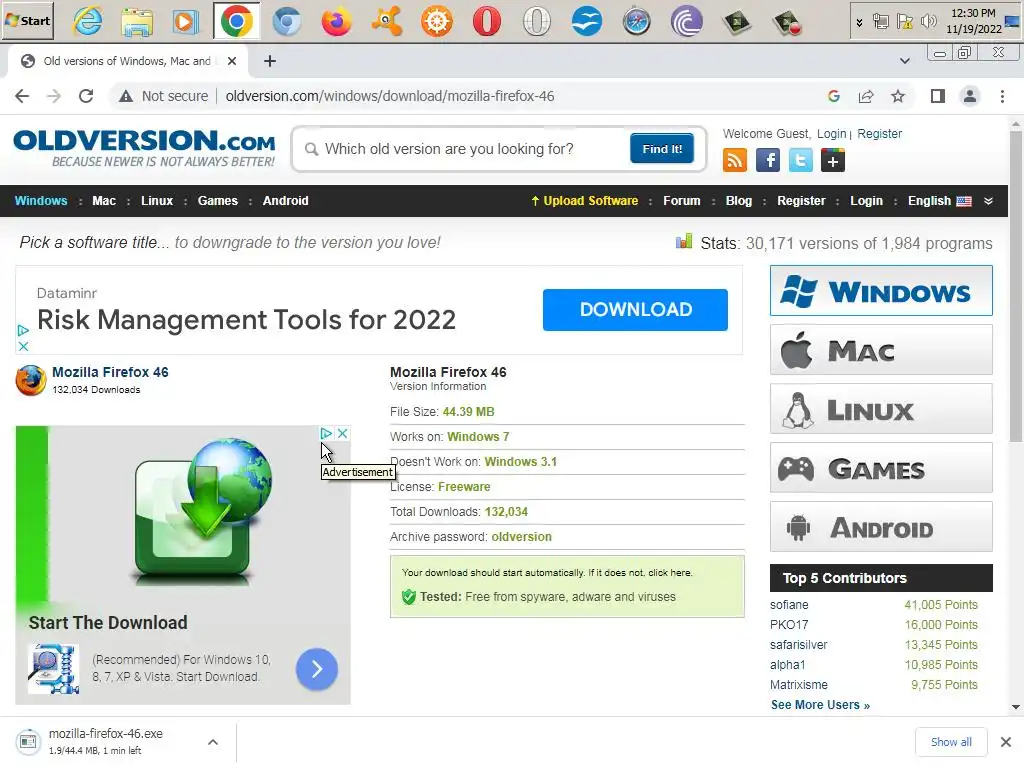The width and height of the screenshot is (1024, 768).
Task: Show hidden tray icons arrow
Action: coord(859,22)
